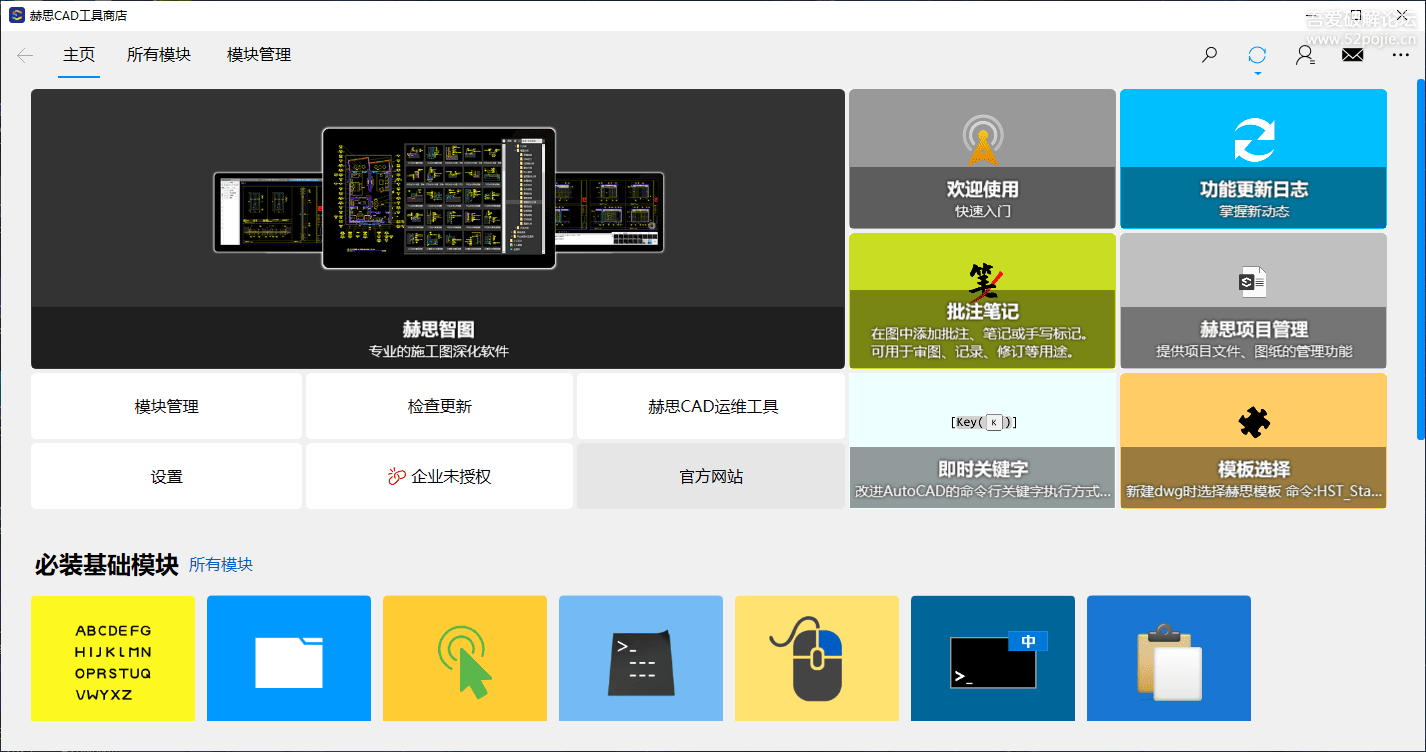Open the 功能更新日志 tile
The height and width of the screenshot is (752, 1426).
[1253, 159]
